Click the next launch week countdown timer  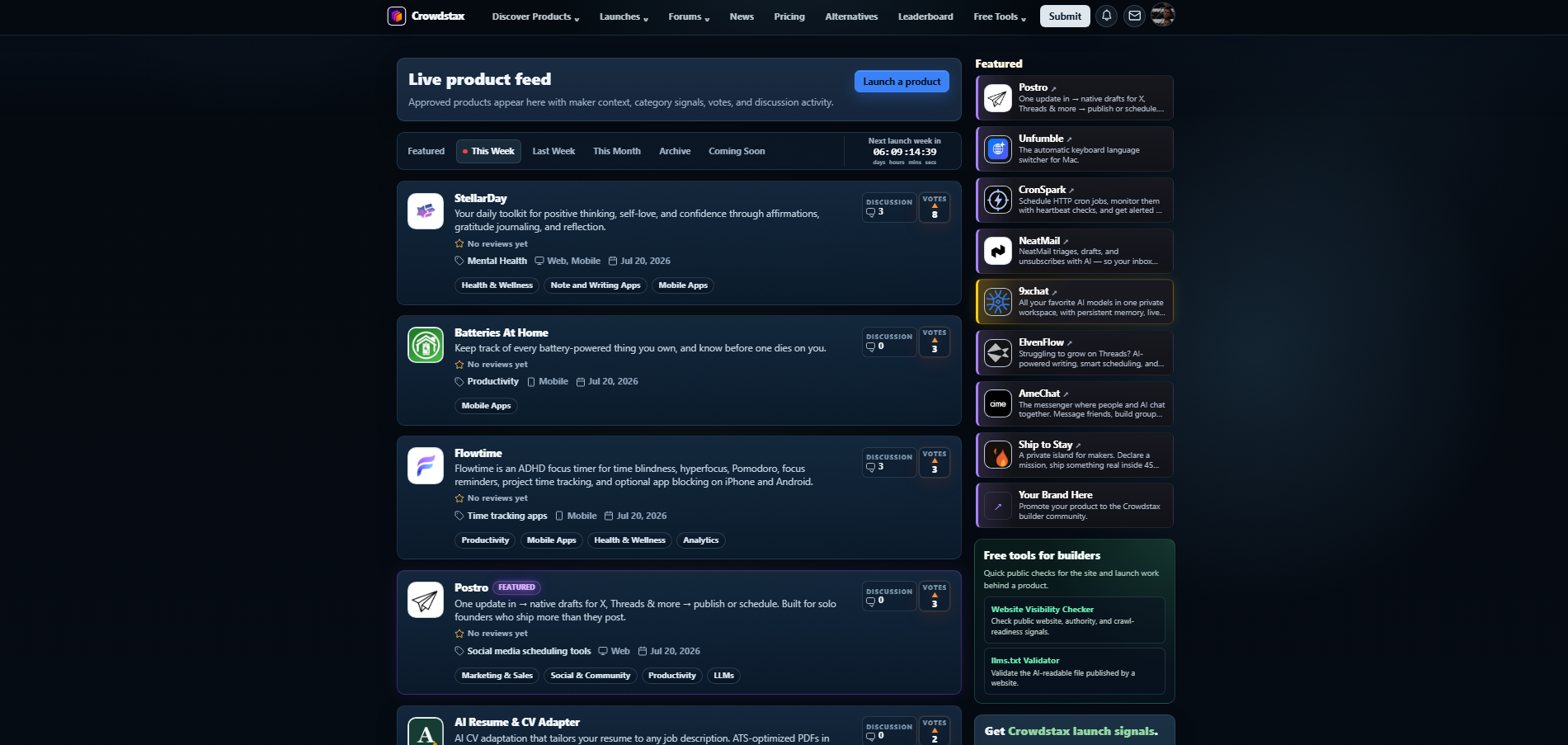(904, 151)
